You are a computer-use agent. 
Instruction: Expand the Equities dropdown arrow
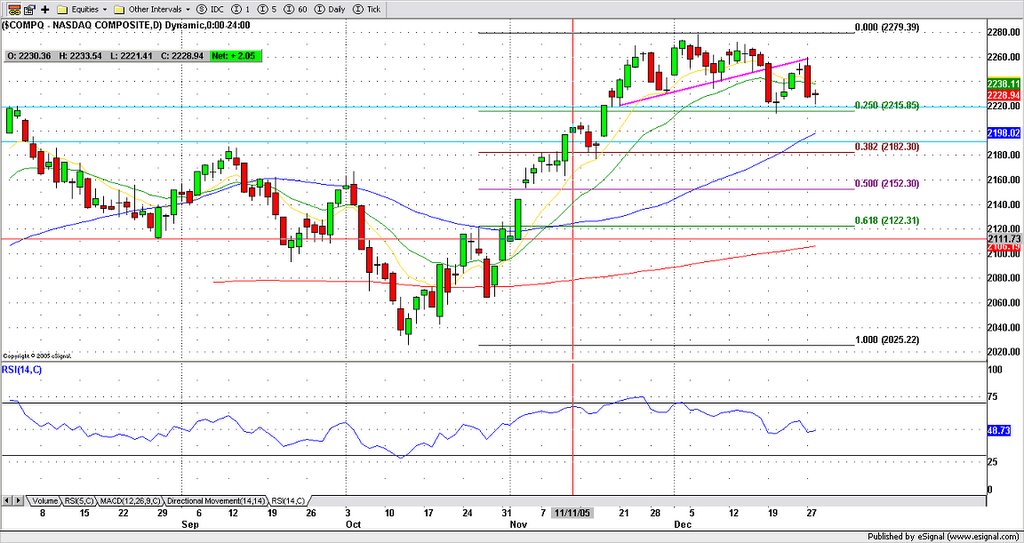pos(104,10)
